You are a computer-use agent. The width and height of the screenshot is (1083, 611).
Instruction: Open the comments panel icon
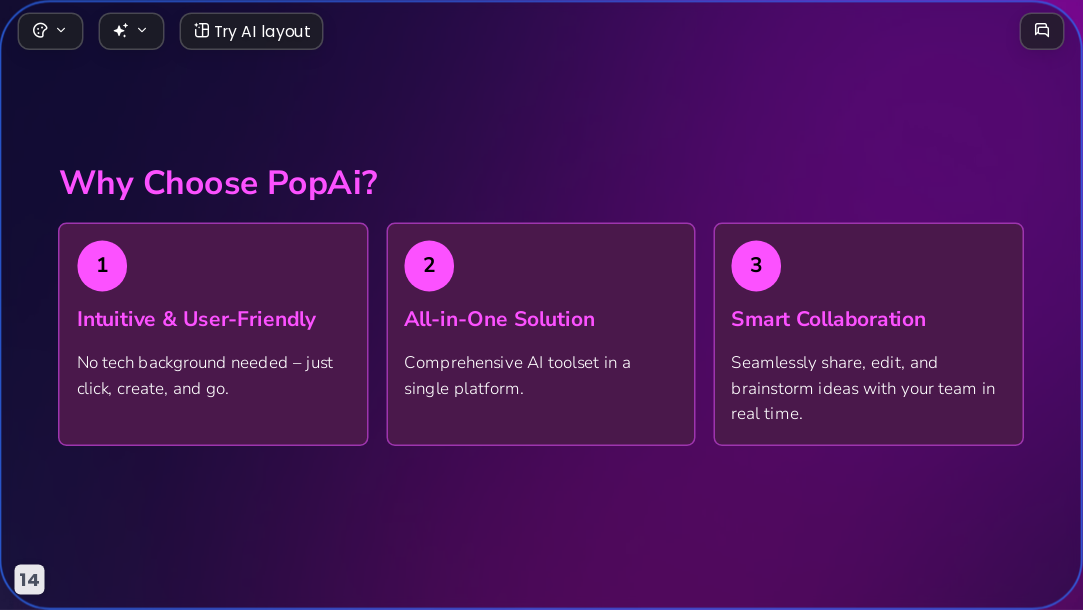(1042, 31)
